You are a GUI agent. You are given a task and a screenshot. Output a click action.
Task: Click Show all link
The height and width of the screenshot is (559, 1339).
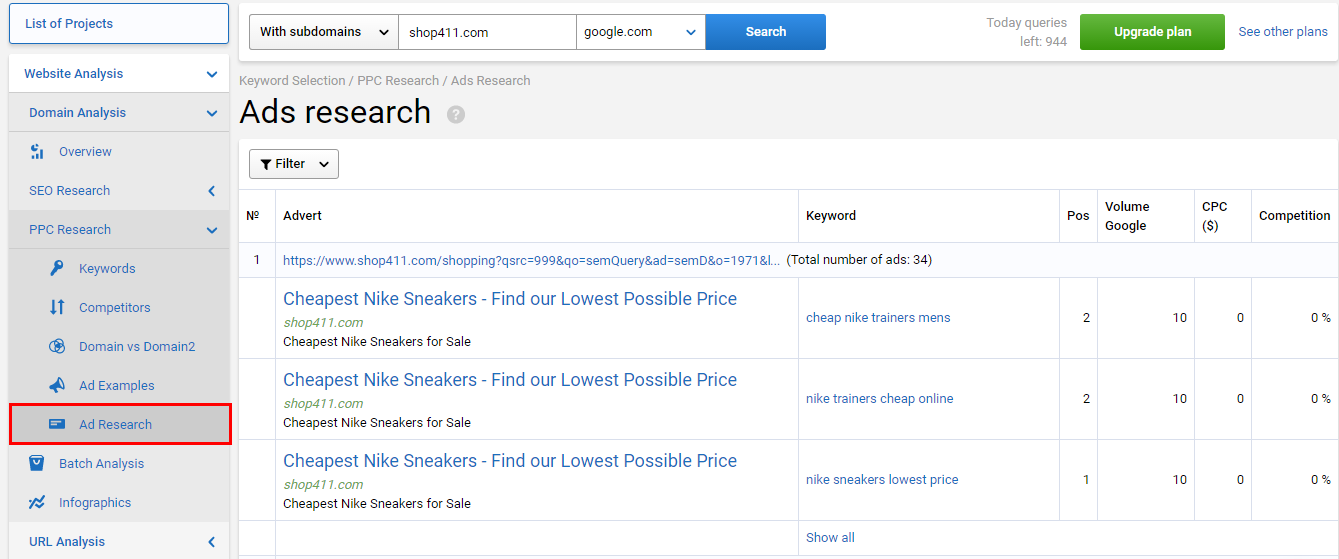(x=830, y=538)
